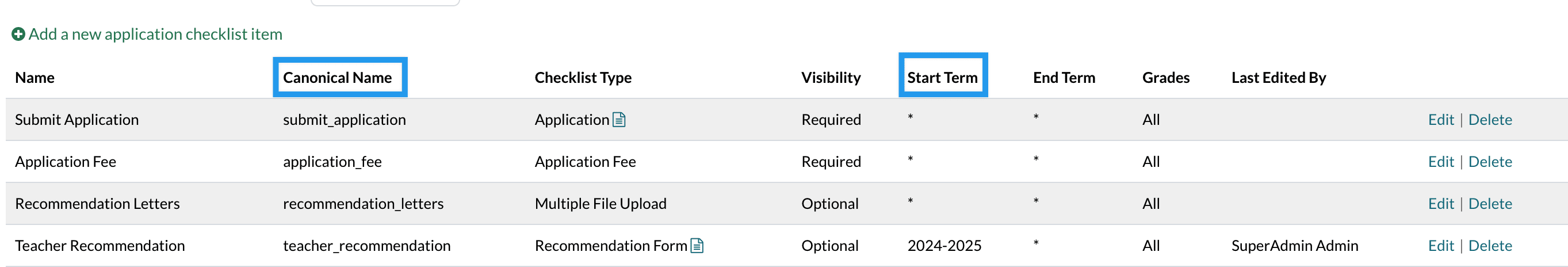1568x267 pixels.
Task: Click Add a new application checklist item
Action: pyautogui.click(x=155, y=34)
